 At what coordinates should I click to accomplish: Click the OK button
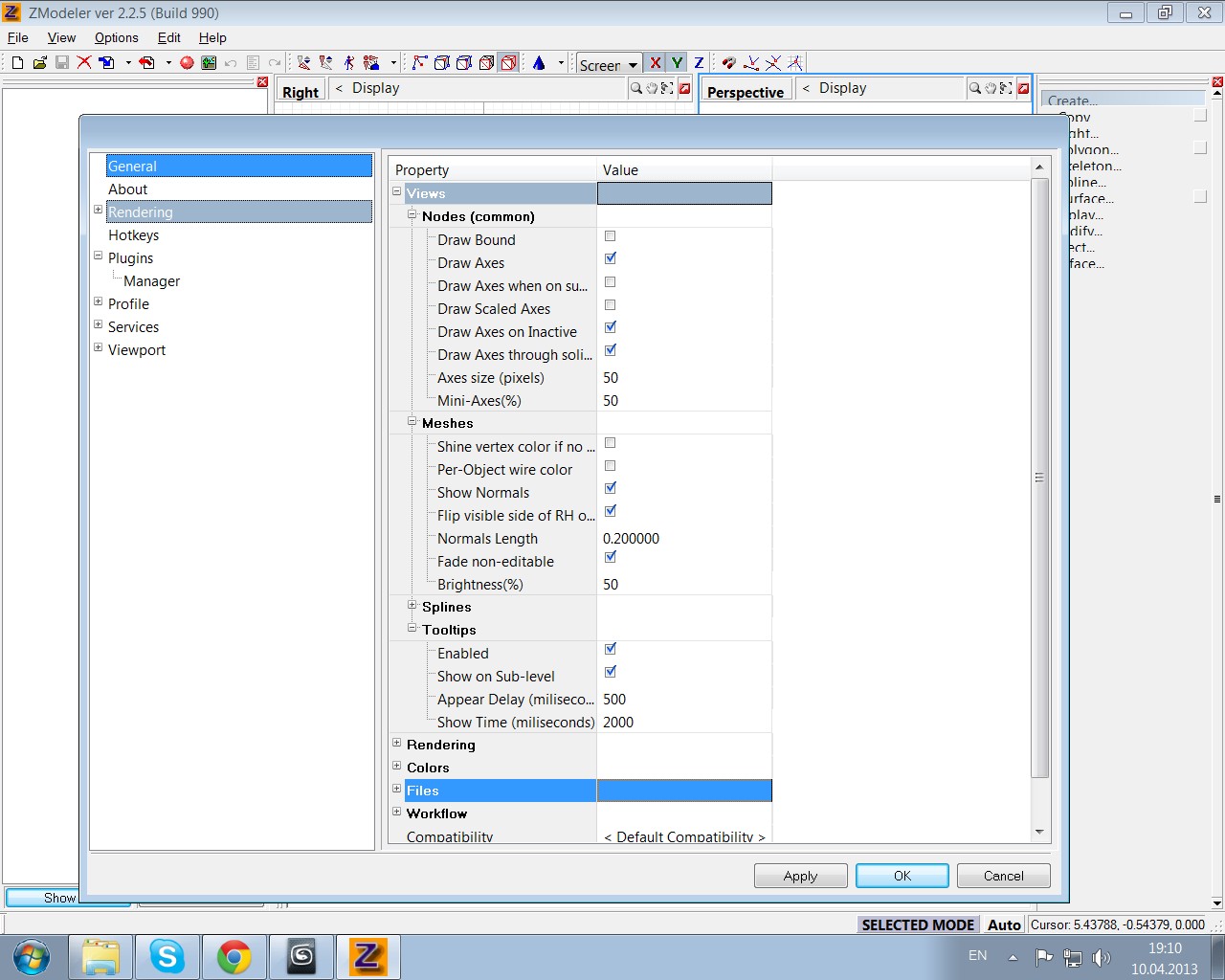click(x=902, y=876)
